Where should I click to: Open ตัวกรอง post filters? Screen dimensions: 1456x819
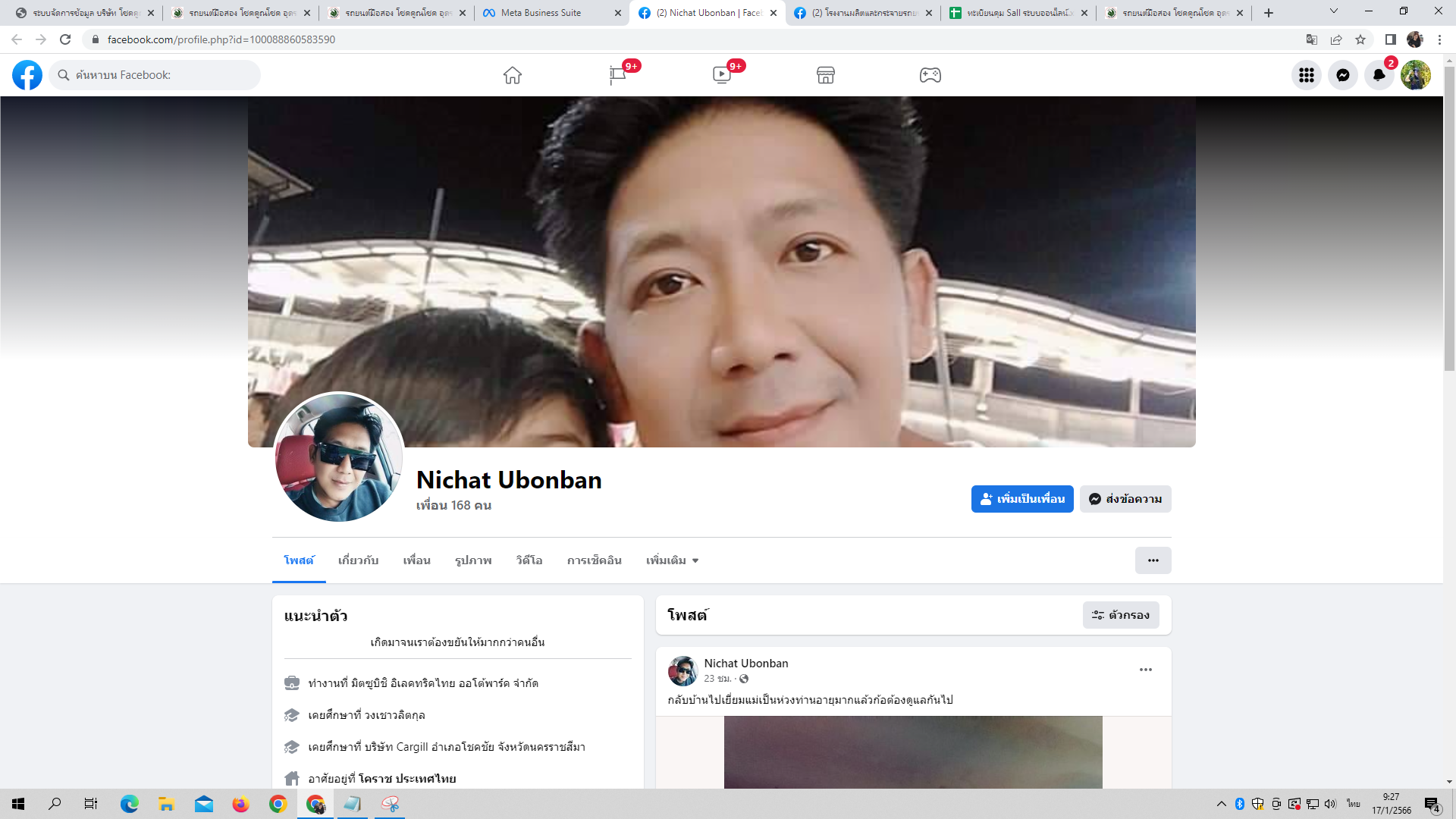[x=1121, y=615]
